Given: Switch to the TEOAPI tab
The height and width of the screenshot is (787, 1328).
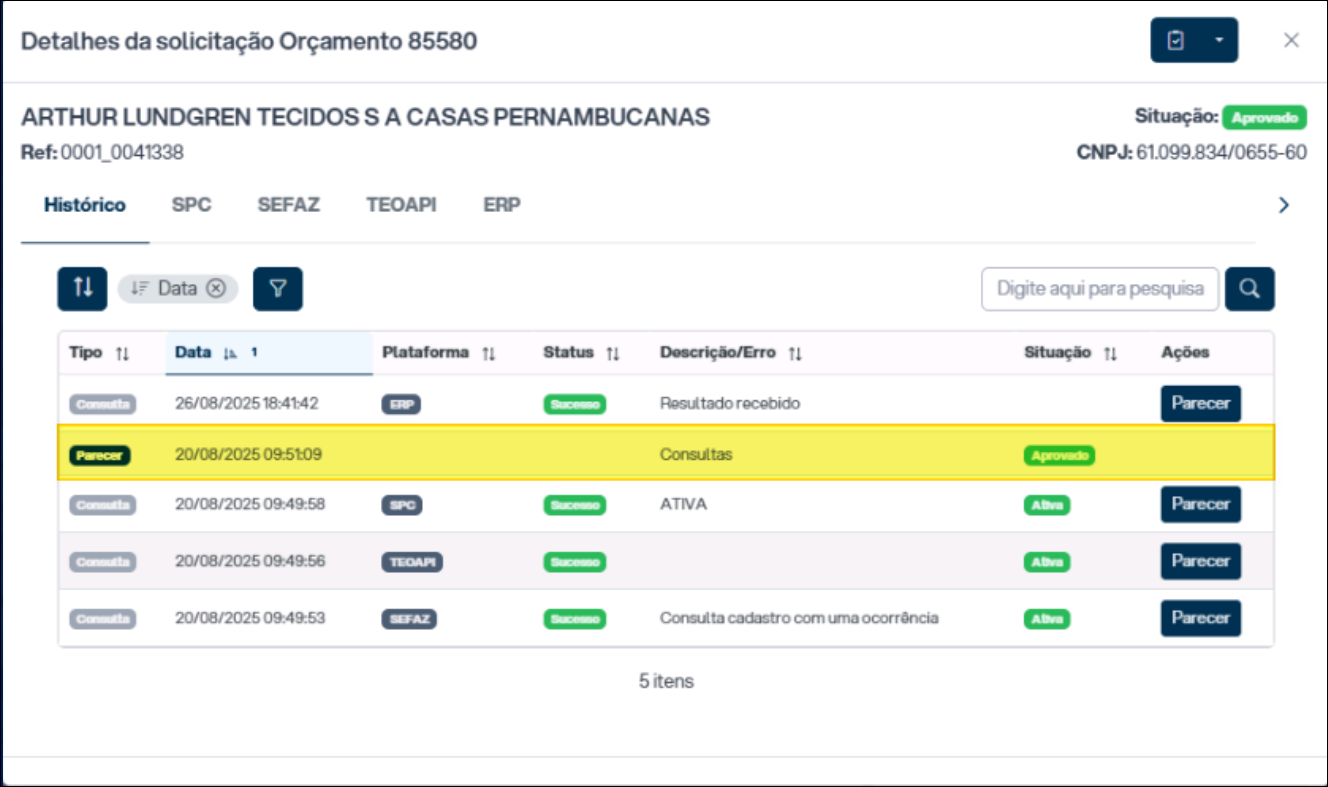Looking at the screenshot, I should (401, 205).
